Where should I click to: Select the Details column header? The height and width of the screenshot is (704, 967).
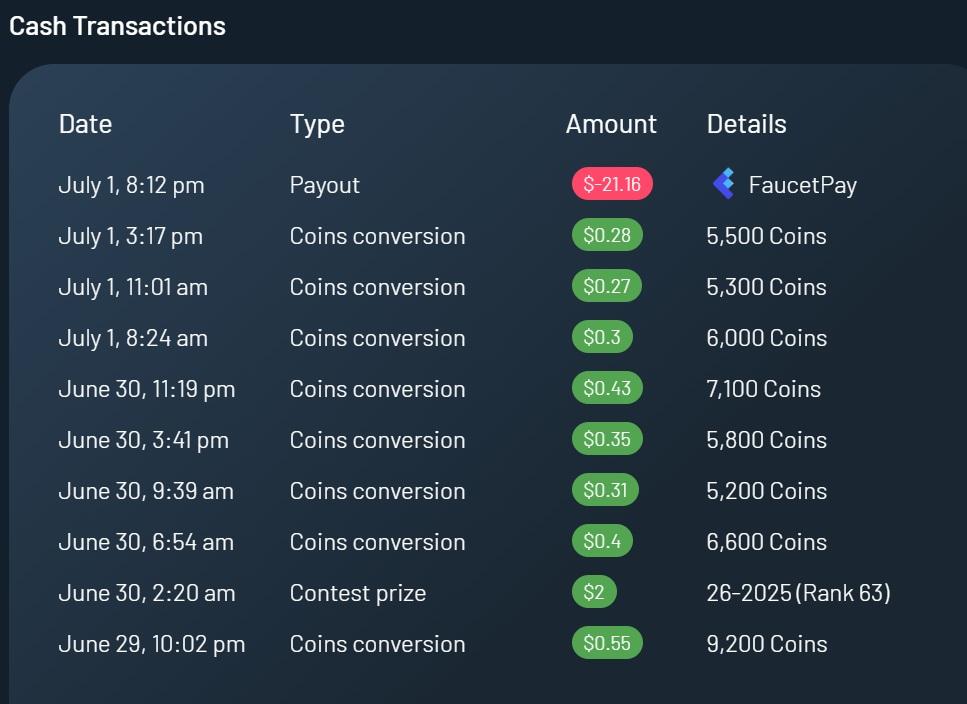pos(746,125)
